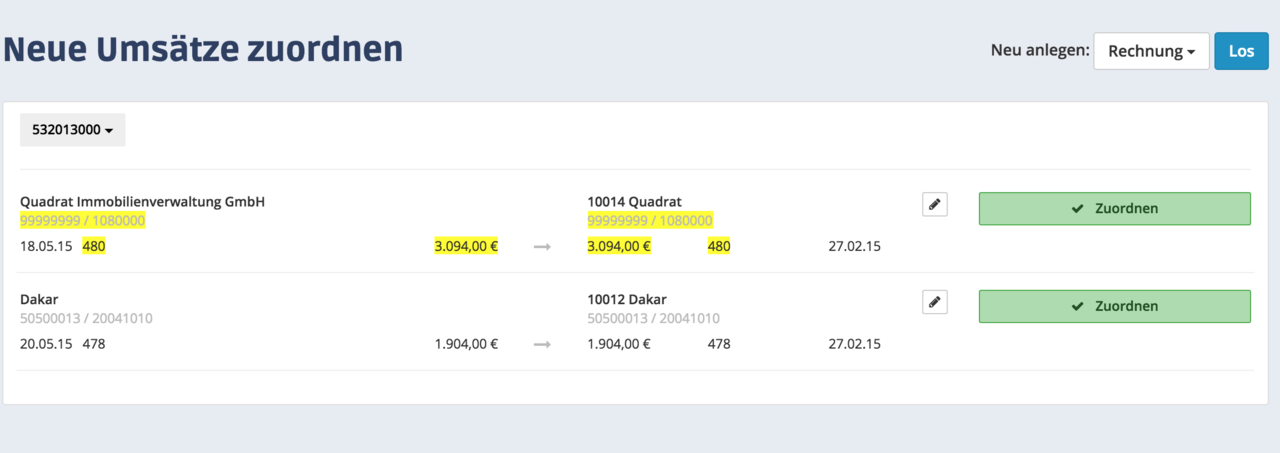
Task: Click the pencil edit icon for Dakar row
Action: coord(934,302)
